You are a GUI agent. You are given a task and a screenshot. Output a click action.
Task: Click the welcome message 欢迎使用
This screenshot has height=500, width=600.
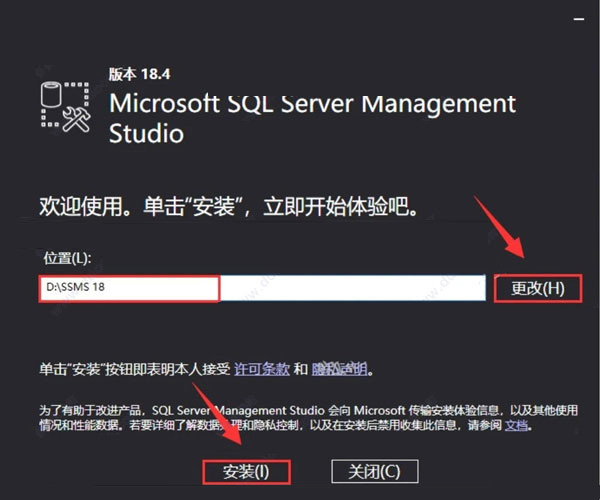(x=229, y=207)
